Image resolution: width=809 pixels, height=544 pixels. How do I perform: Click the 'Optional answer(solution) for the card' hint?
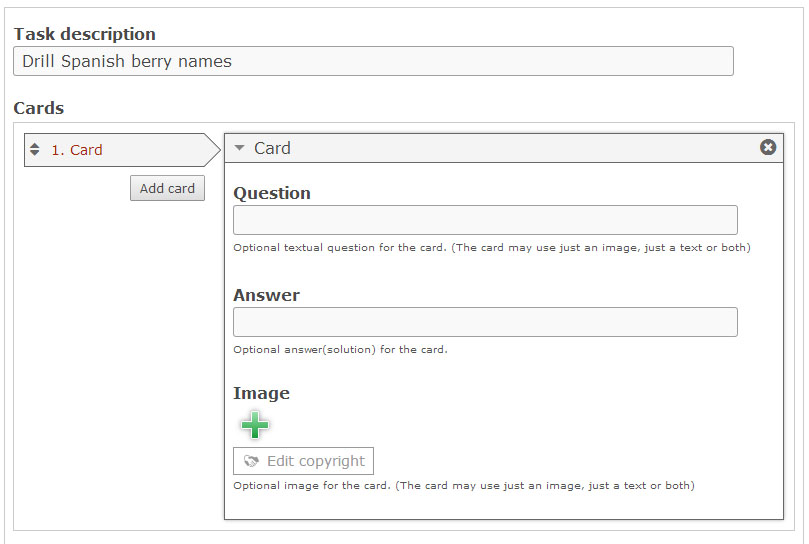coord(341,349)
